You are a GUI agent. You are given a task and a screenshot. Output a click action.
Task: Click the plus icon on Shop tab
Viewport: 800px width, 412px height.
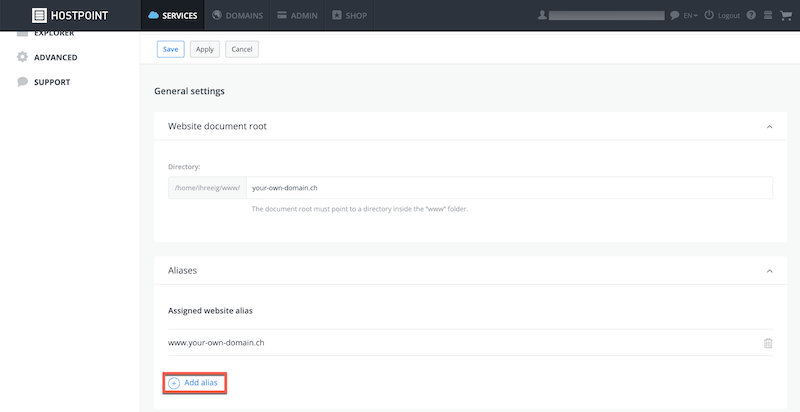tap(337, 15)
